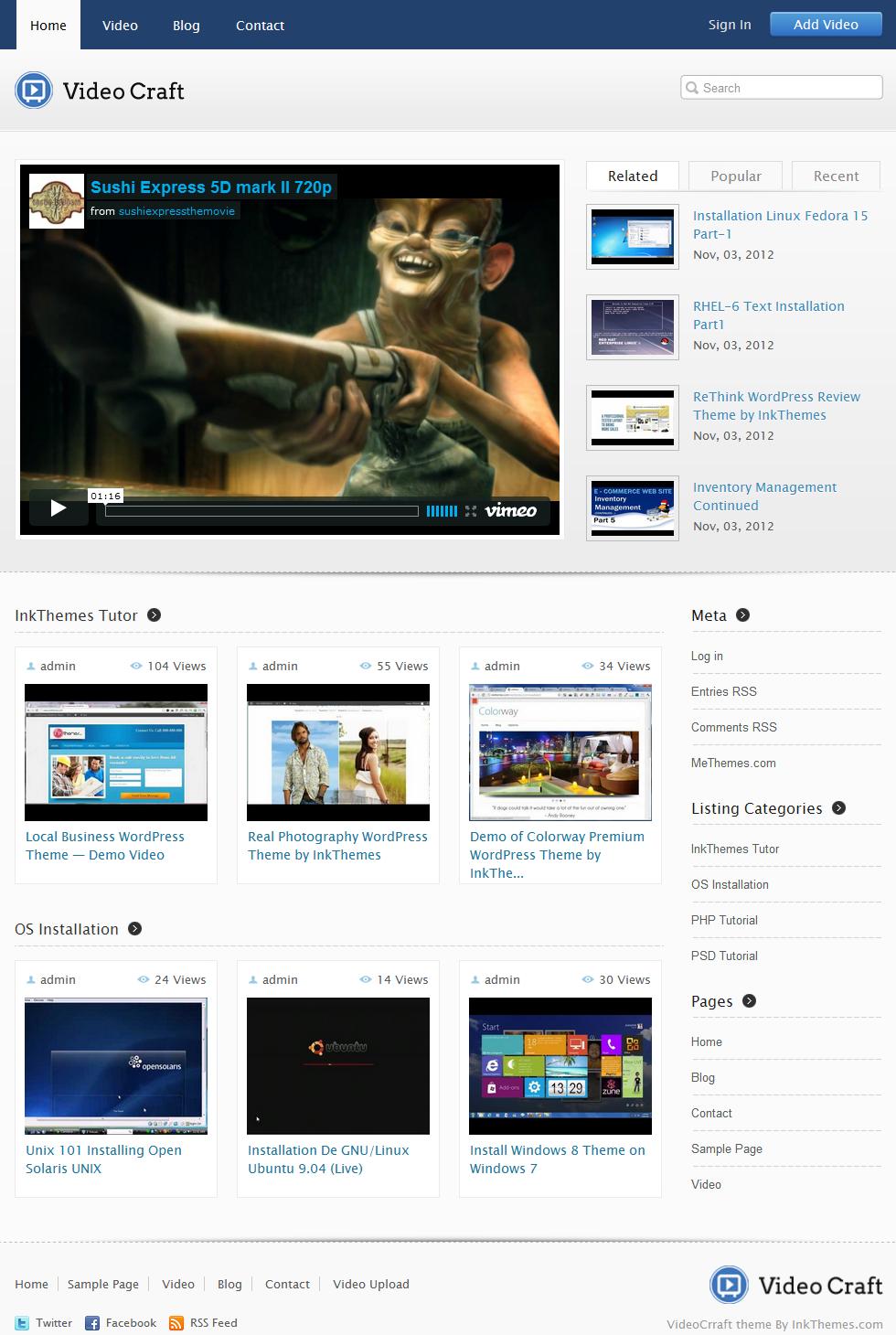Click the eye icon beside 24 Views
896x1335 pixels.
144,979
